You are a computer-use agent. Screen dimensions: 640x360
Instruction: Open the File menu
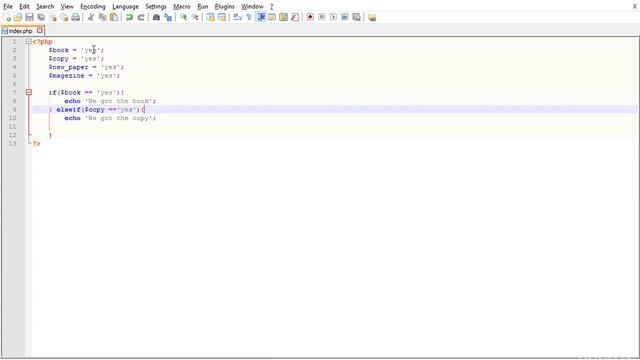click(x=8, y=7)
